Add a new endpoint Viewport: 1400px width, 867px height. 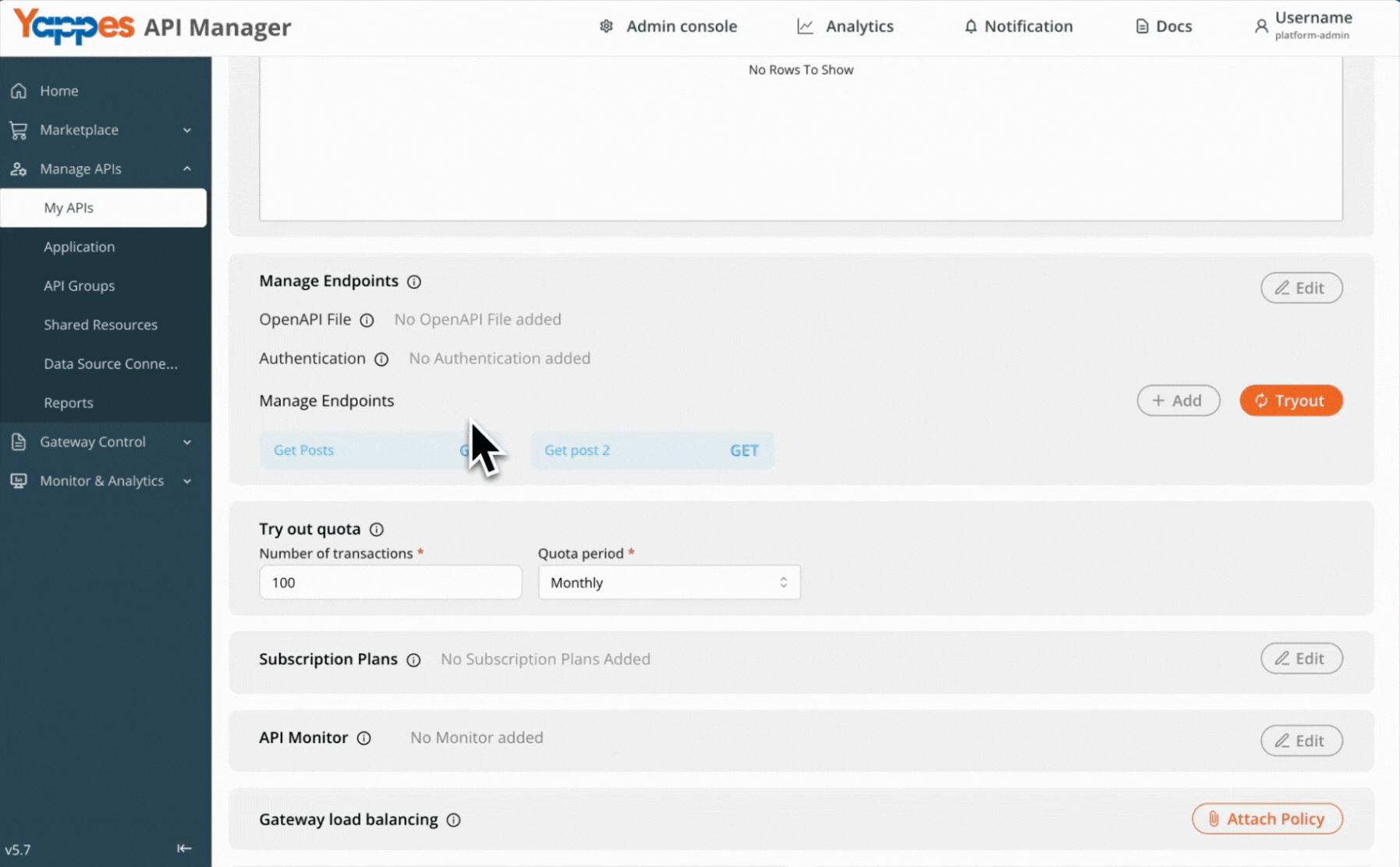(1178, 400)
